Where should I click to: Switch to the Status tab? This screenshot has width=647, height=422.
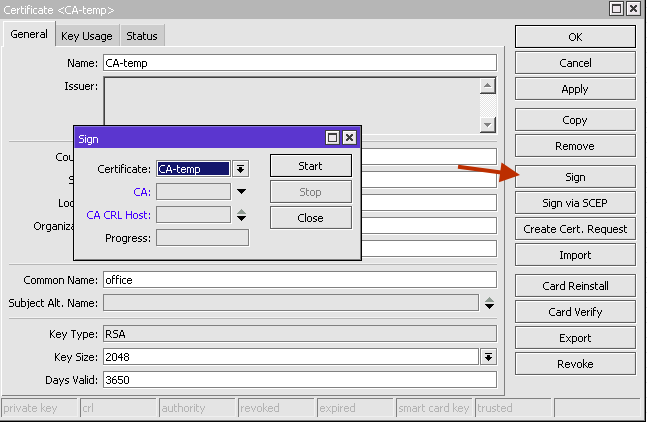[x=141, y=36]
